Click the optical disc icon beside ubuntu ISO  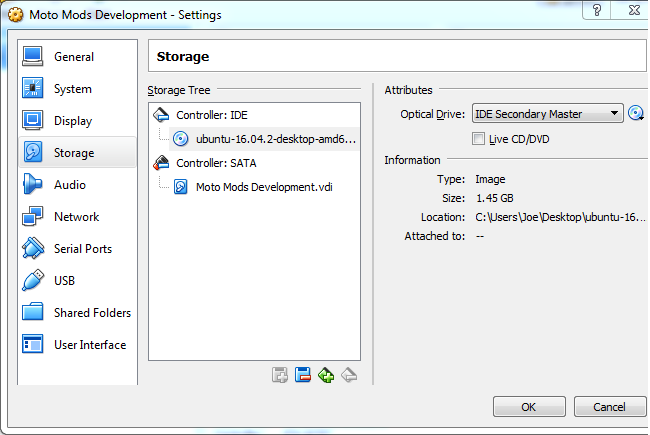[x=180, y=139]
